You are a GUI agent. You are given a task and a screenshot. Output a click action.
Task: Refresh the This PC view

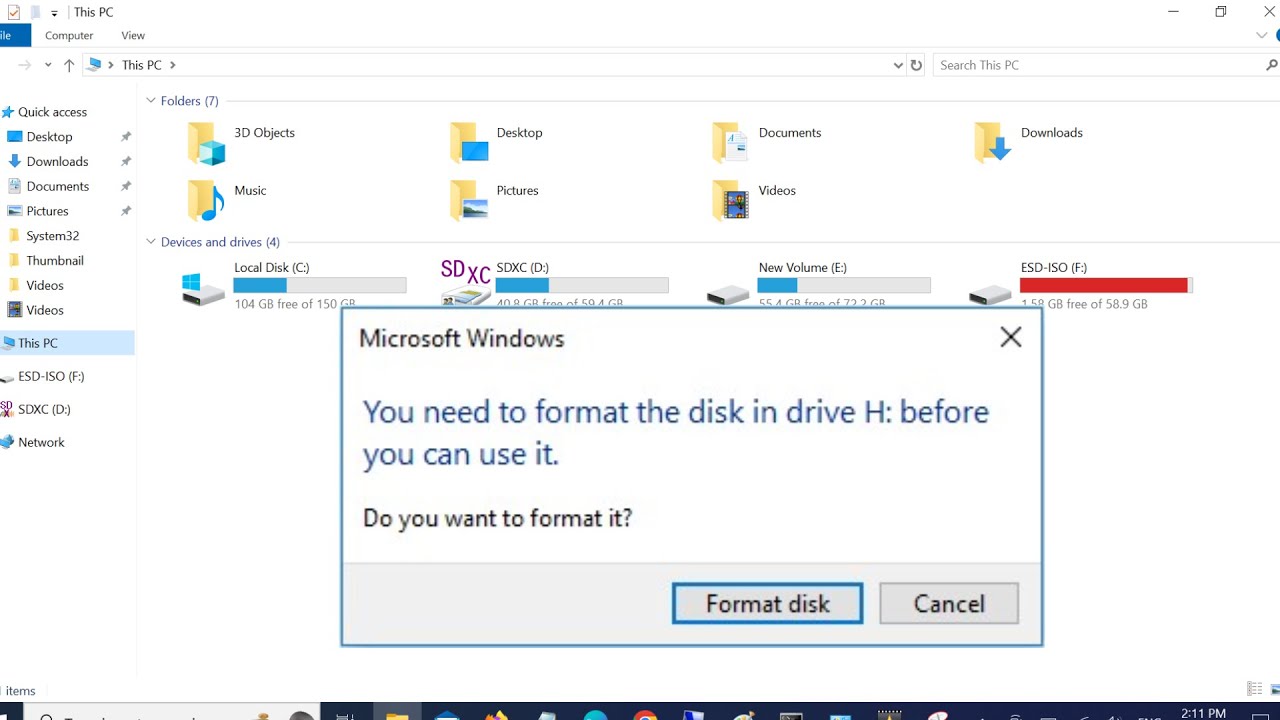(916, 65)
